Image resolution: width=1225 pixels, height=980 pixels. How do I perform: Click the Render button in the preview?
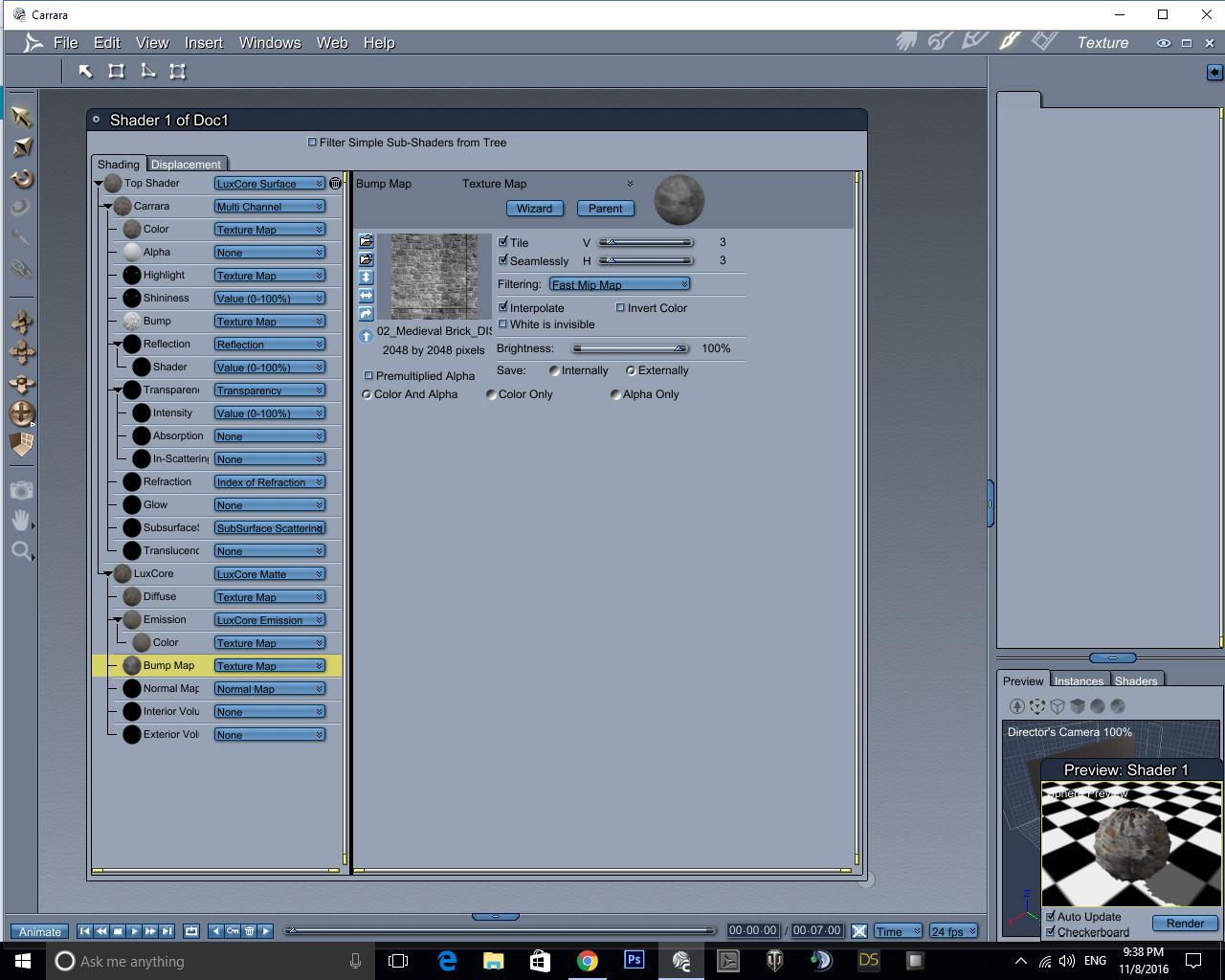coord(1185,924)
